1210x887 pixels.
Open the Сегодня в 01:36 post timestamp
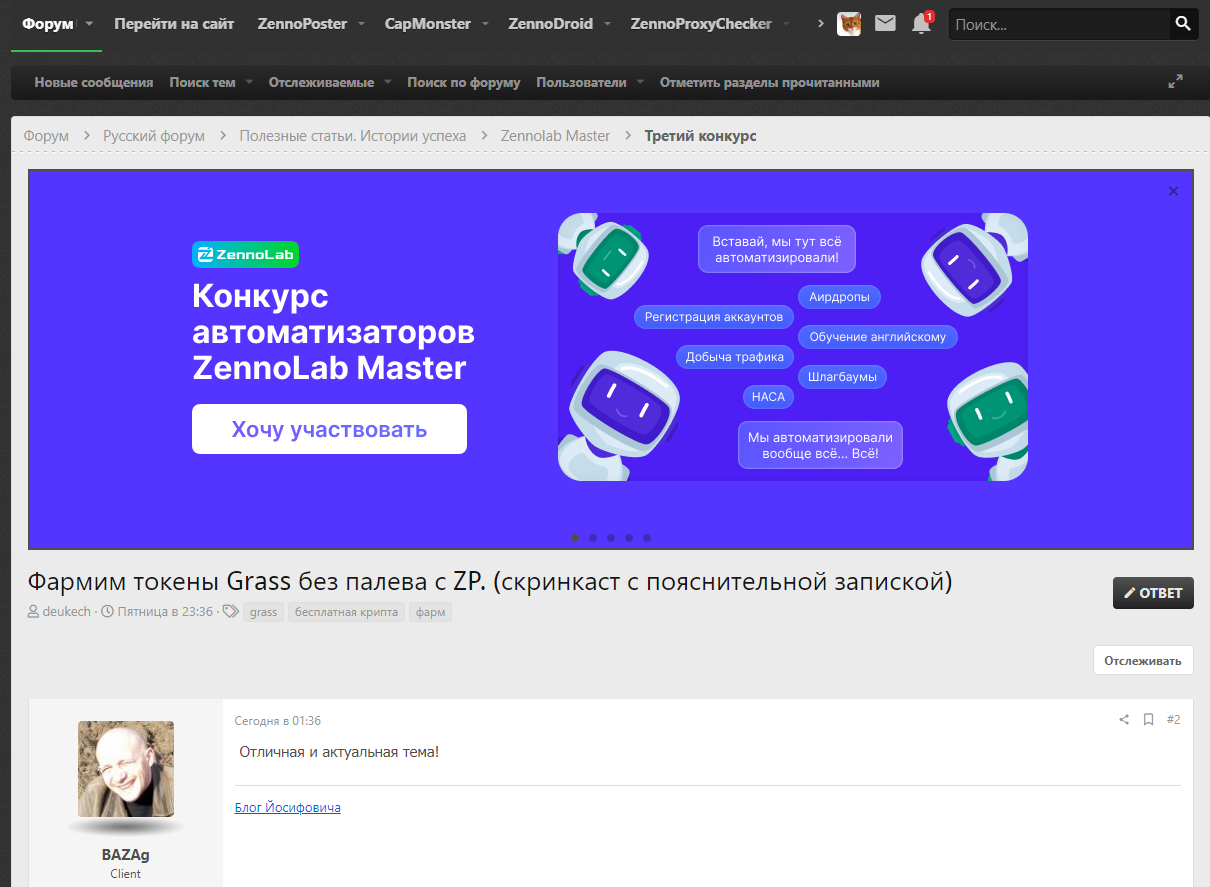click(278, 721)
